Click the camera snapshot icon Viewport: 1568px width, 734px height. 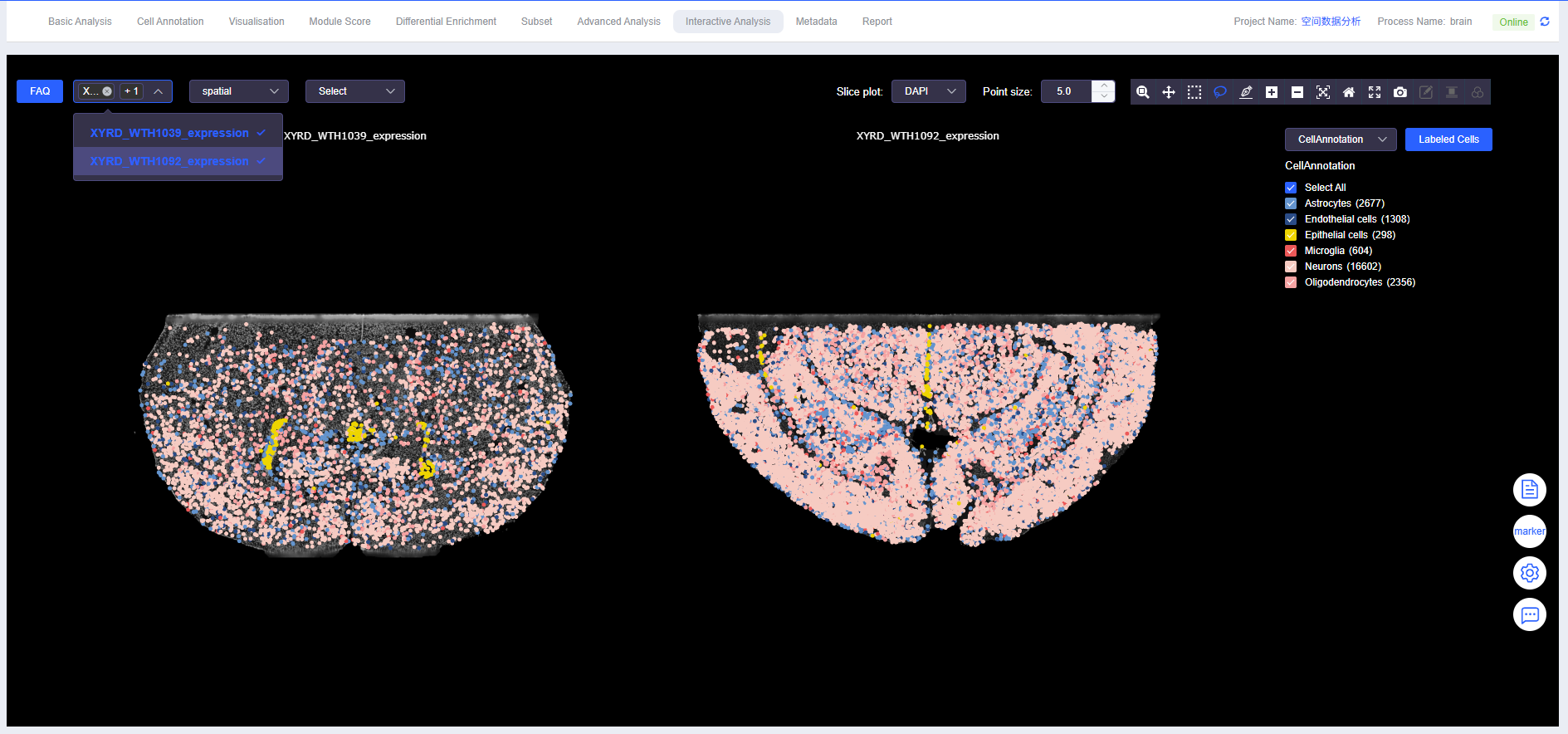tap(1400, 92)
